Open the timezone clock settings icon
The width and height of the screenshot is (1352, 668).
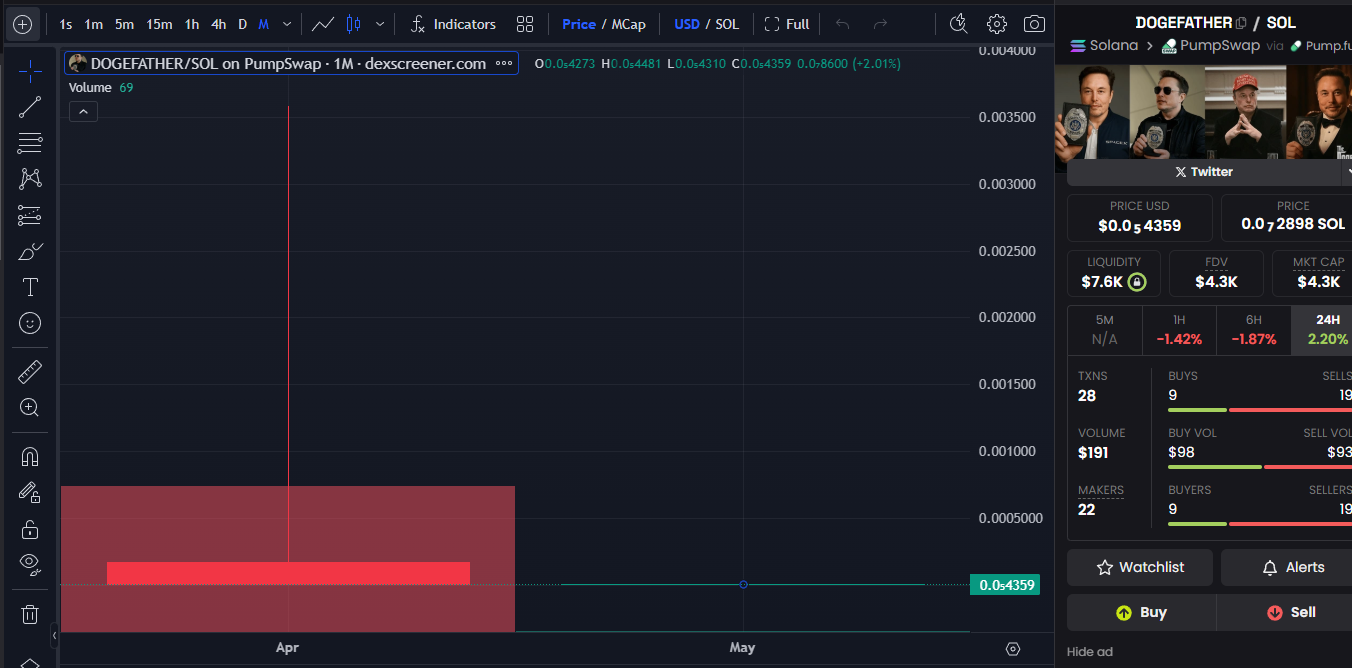coord(958,24)
